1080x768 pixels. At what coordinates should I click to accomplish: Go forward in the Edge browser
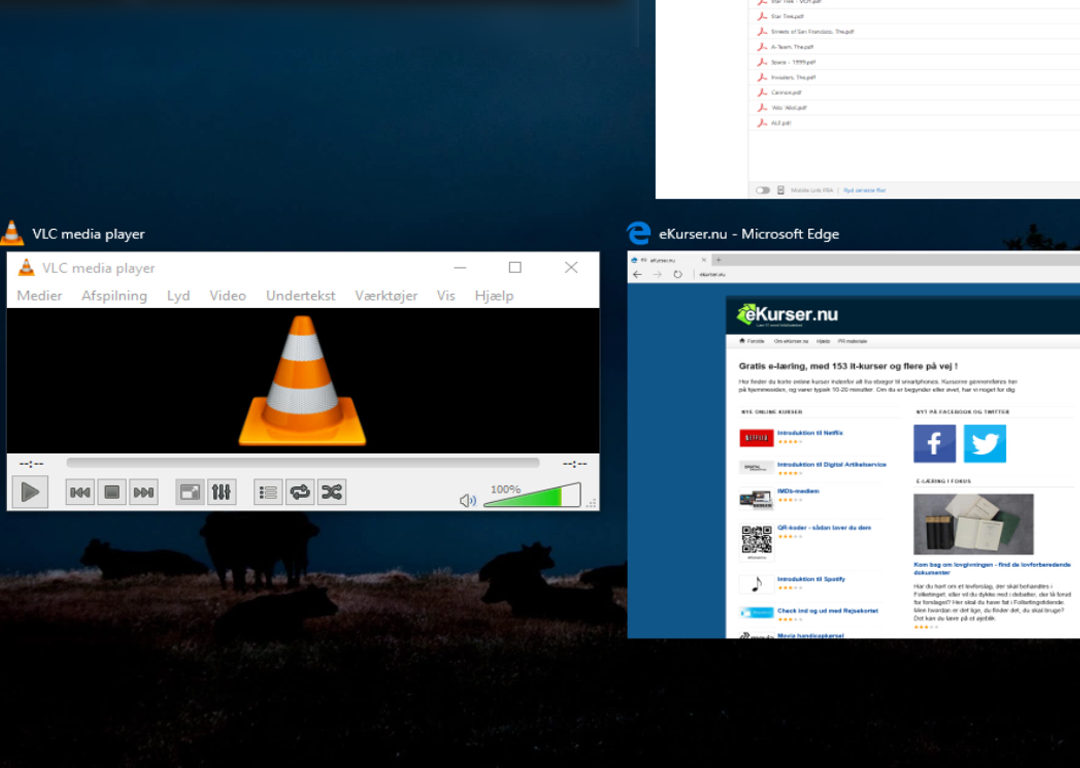point(658,274)
